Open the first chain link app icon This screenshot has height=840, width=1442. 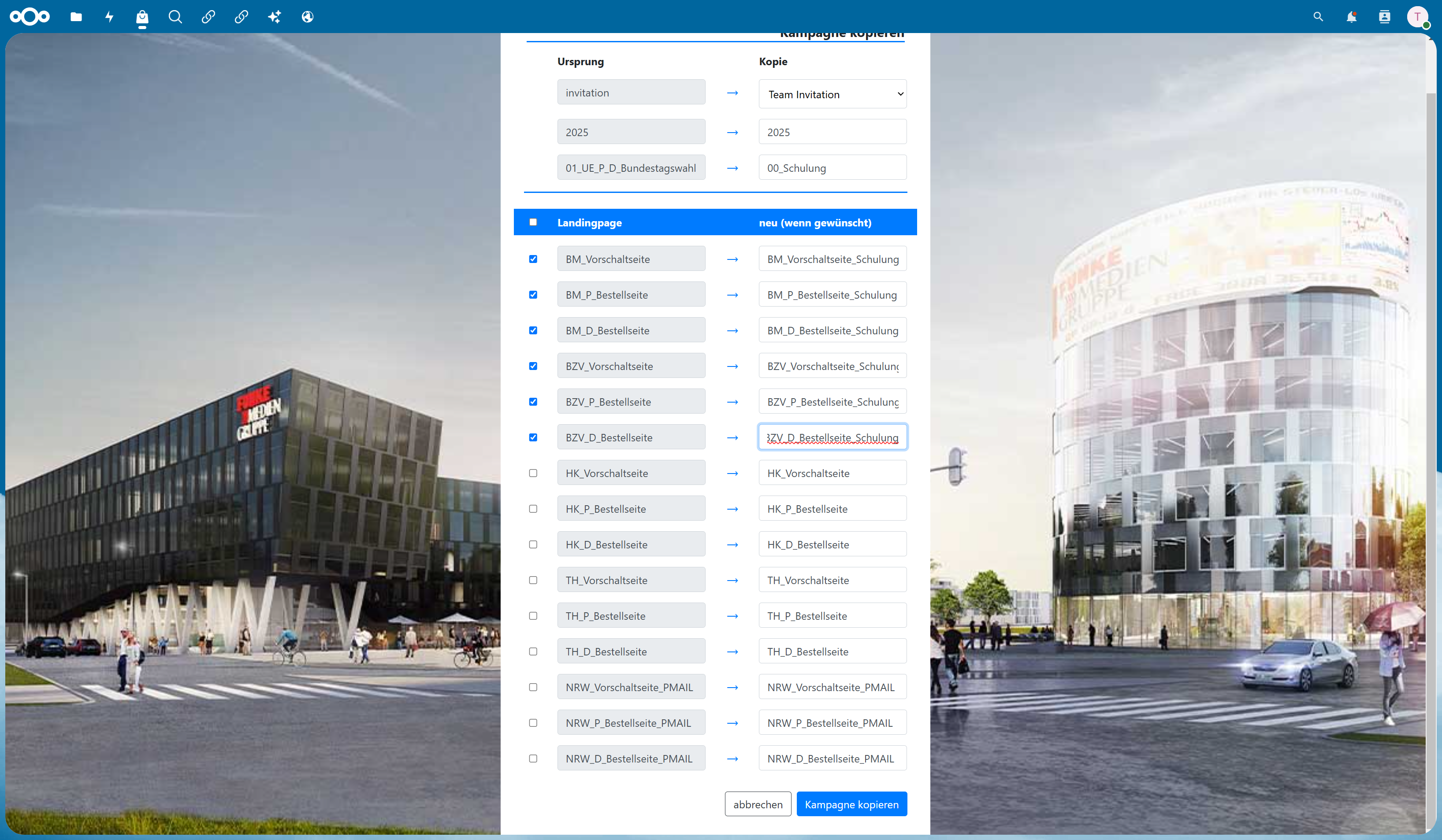[208, 17]
